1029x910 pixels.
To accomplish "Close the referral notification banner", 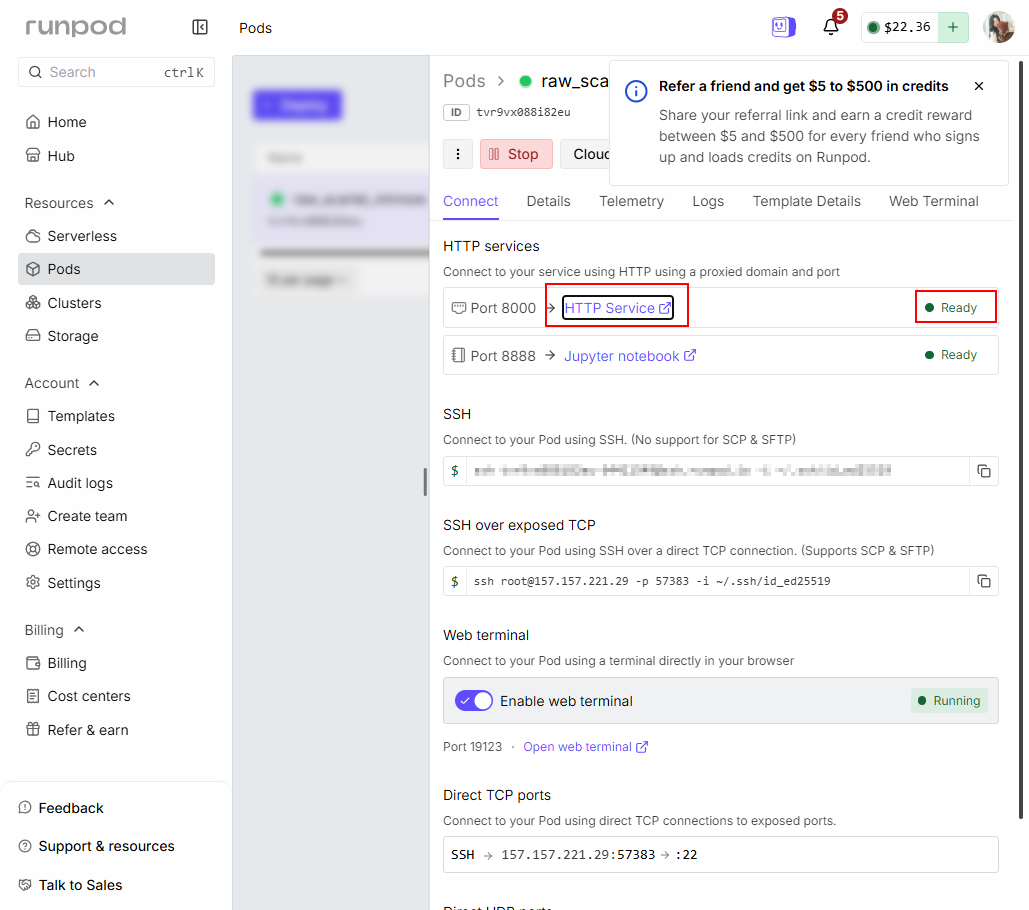I will click(x=978, y=86).
